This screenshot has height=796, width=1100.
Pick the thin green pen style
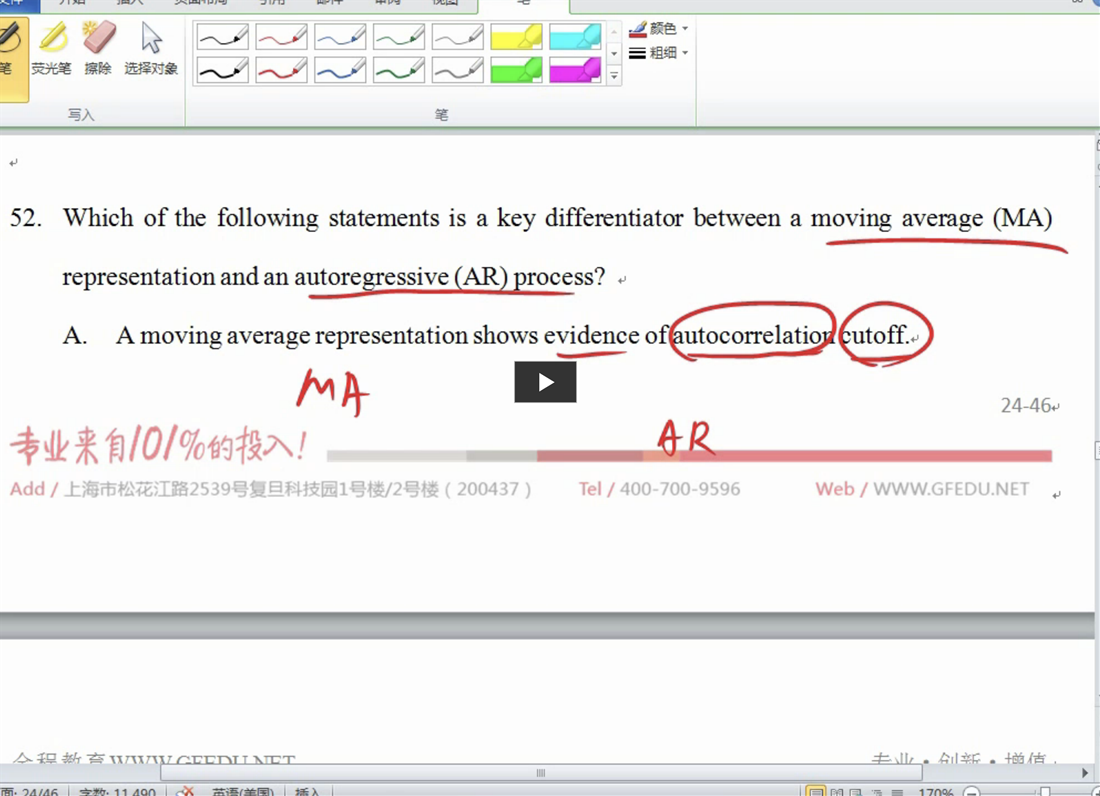399,36
